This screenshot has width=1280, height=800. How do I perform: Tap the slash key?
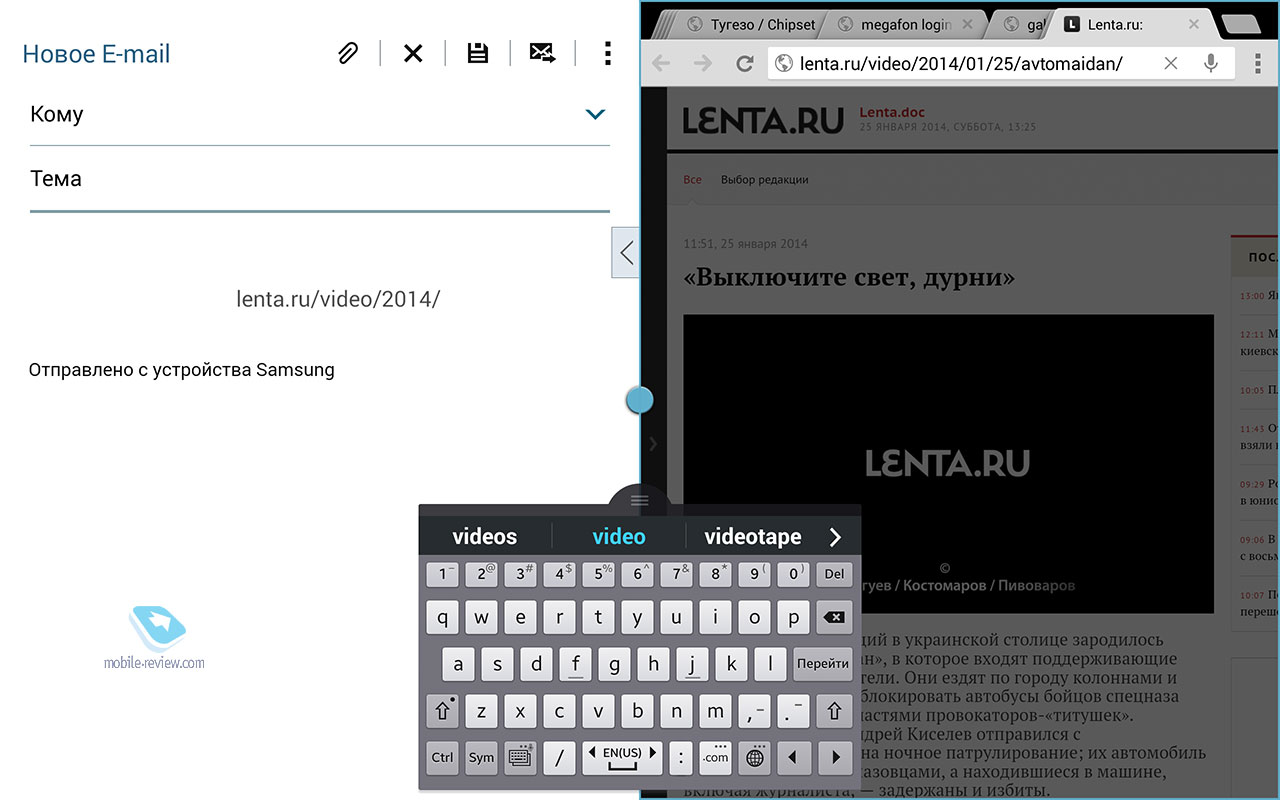[559, 757]
